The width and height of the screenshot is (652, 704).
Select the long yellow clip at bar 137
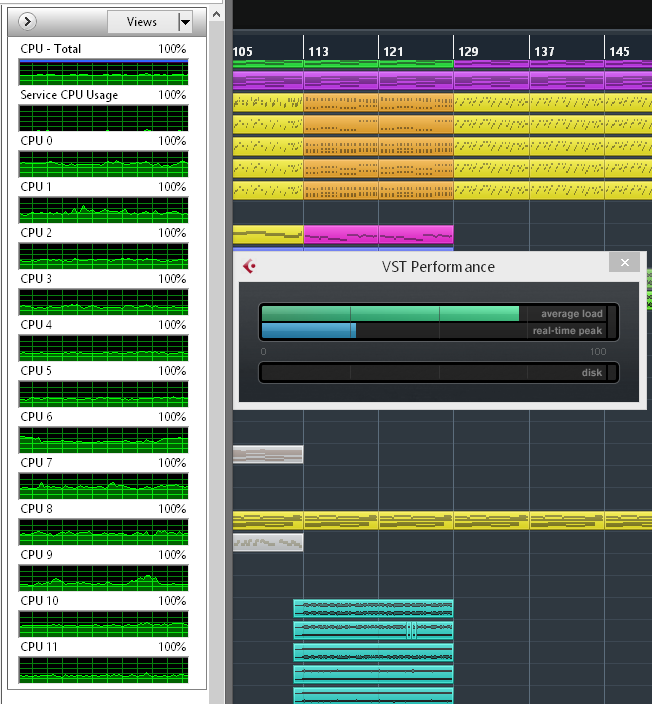click(567, 521)
